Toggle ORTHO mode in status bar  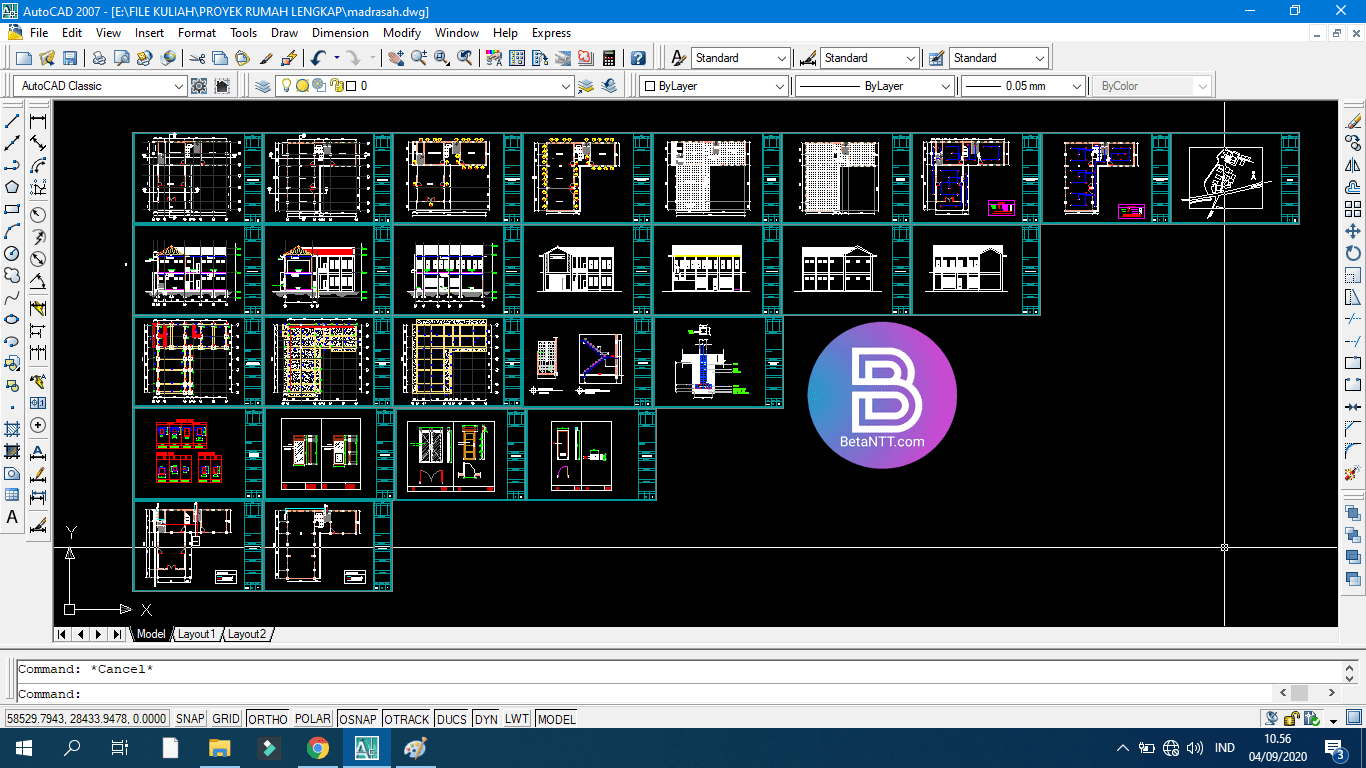click(x=267, y=719)
